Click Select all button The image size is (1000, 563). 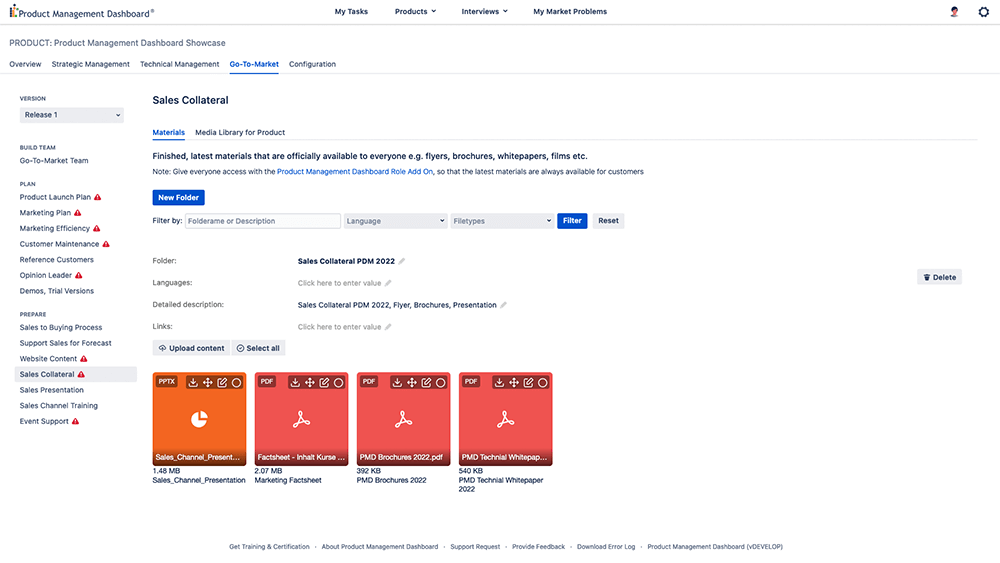(258, 348)
